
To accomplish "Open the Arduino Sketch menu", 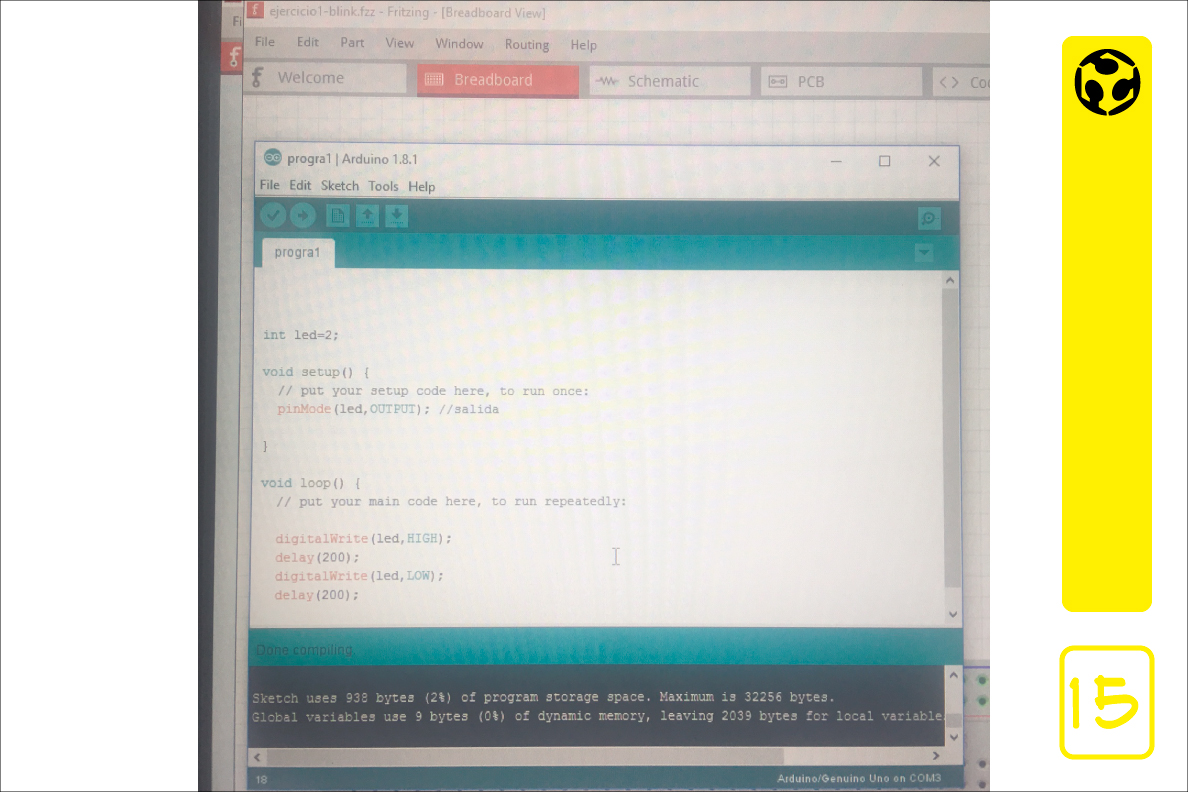I will 339,186.
